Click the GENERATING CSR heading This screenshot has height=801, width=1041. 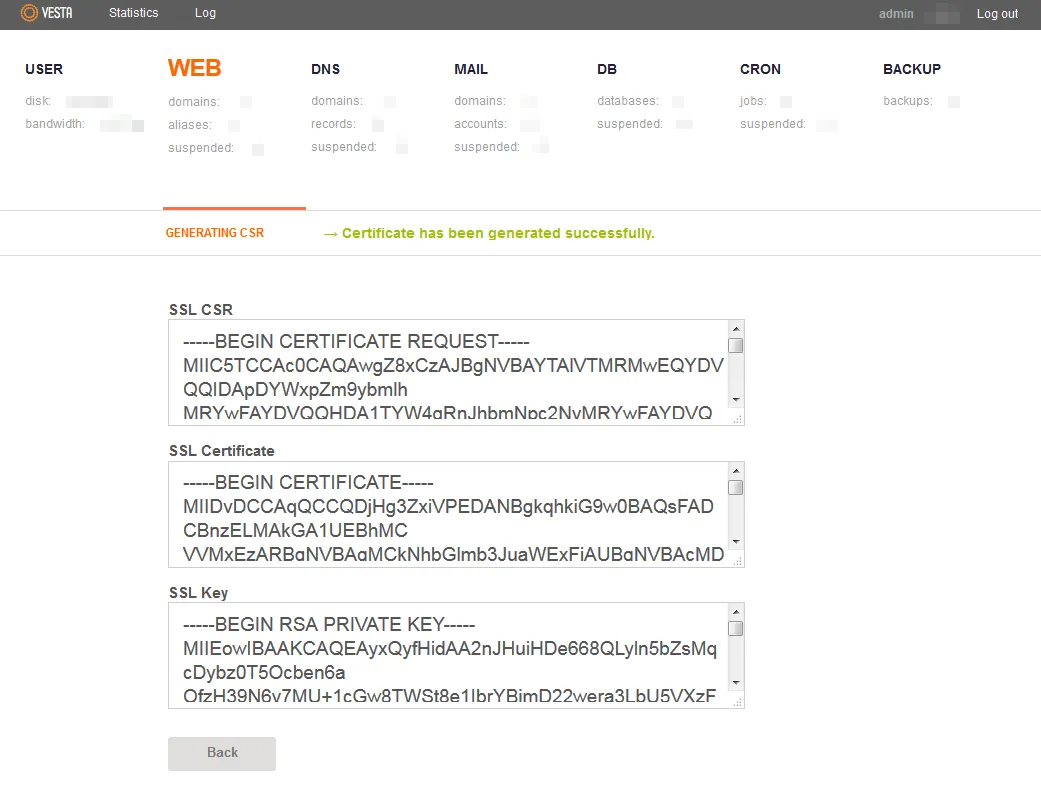click(x=214, y=233)
